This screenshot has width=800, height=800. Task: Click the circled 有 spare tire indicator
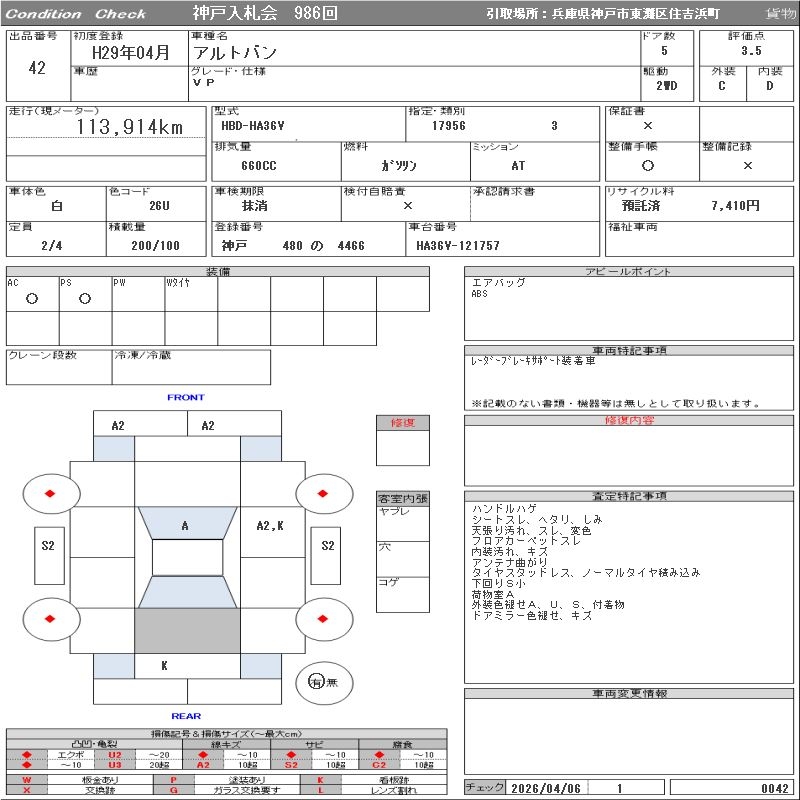coord(316,682)
